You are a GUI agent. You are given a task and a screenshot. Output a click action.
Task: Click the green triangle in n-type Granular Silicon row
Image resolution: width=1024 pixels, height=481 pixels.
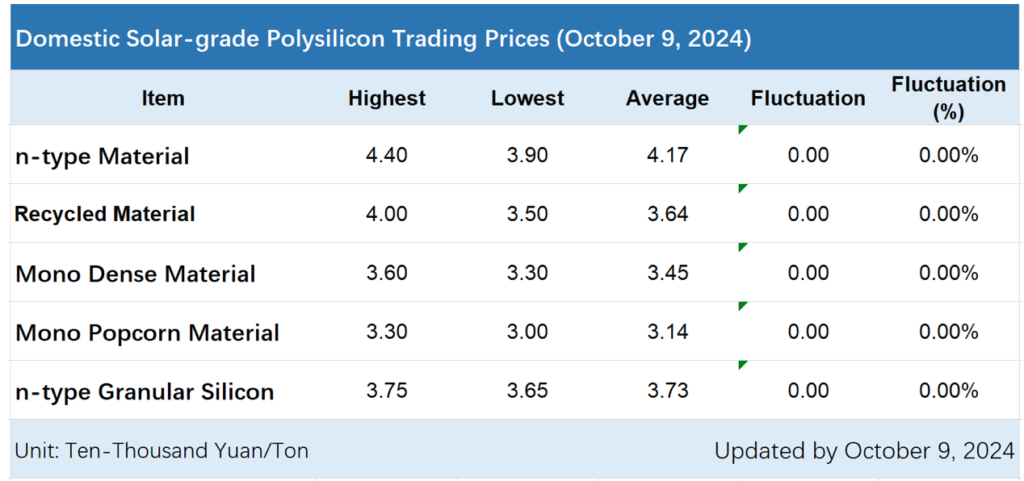point(742,365)
